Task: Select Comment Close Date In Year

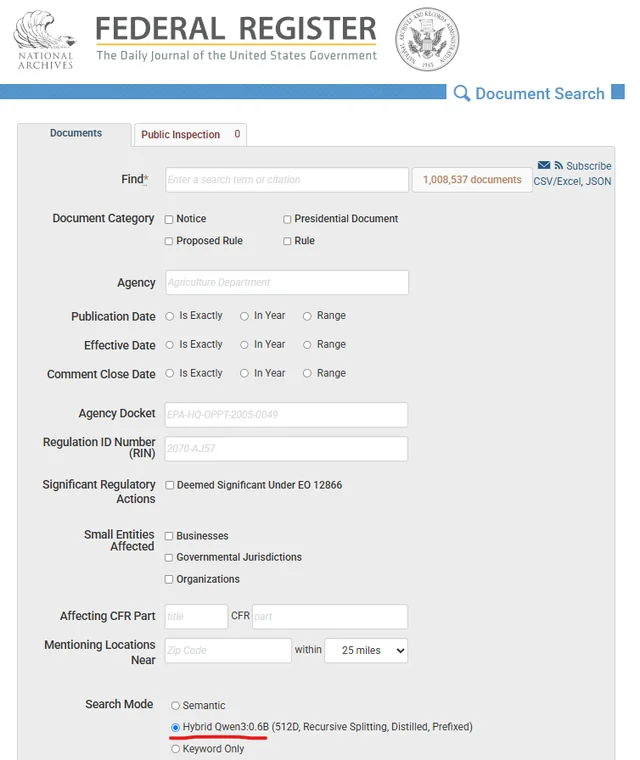Action: [244, 374]
